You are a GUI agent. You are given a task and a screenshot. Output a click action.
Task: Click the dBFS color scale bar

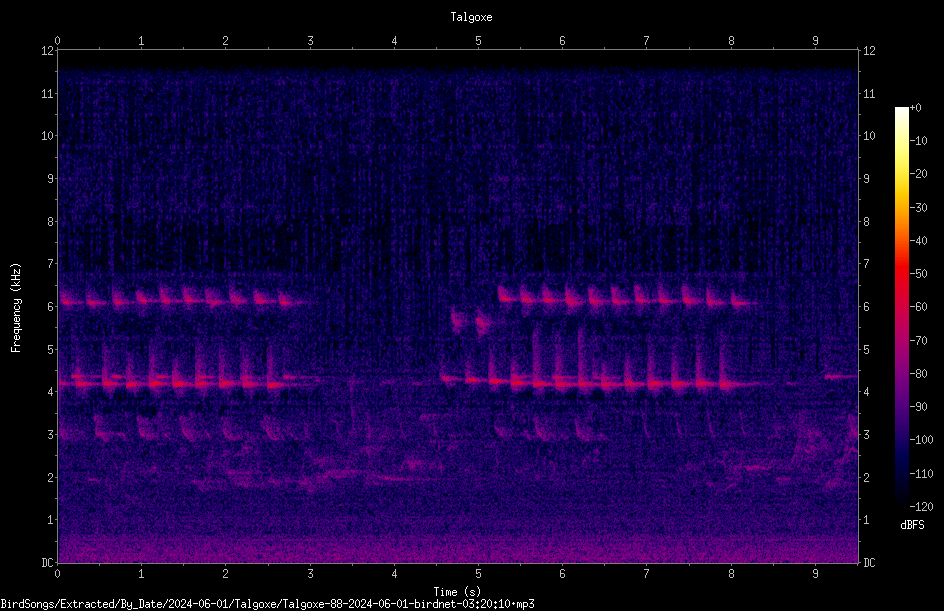point(901,307)
